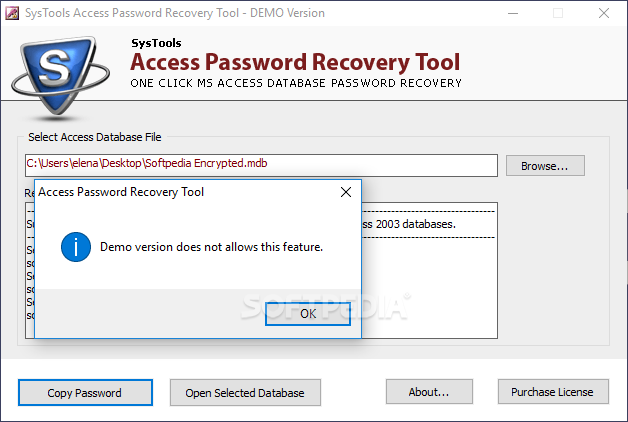Click the title bar application icon
This screenshot has width=628, height=422.
(12, 13)
